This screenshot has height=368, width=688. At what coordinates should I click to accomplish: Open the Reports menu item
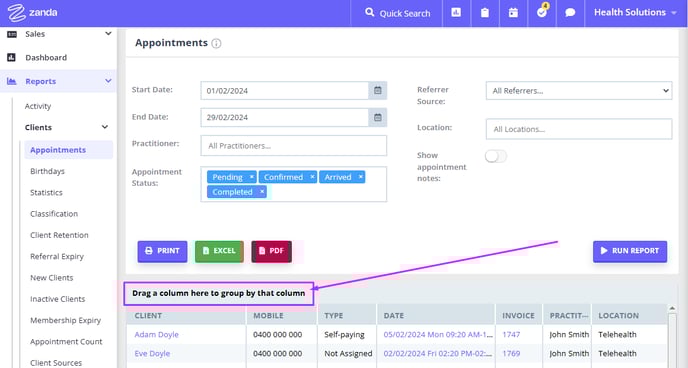40,81
